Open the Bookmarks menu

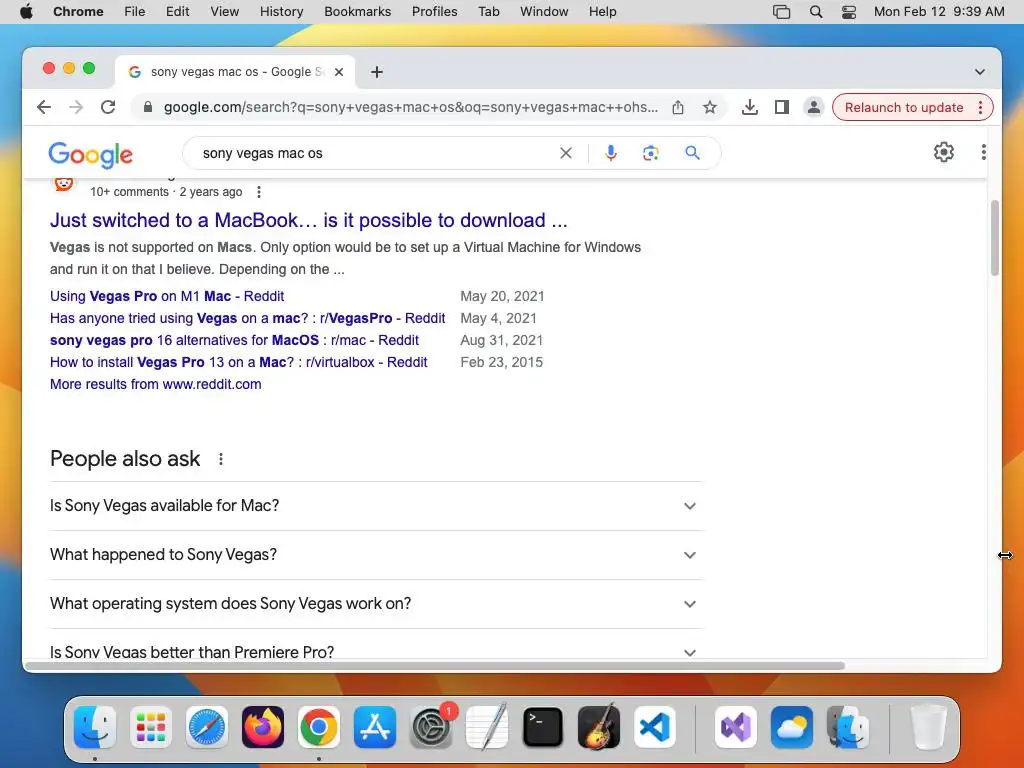pyautogui.click(x=357, y=11)
